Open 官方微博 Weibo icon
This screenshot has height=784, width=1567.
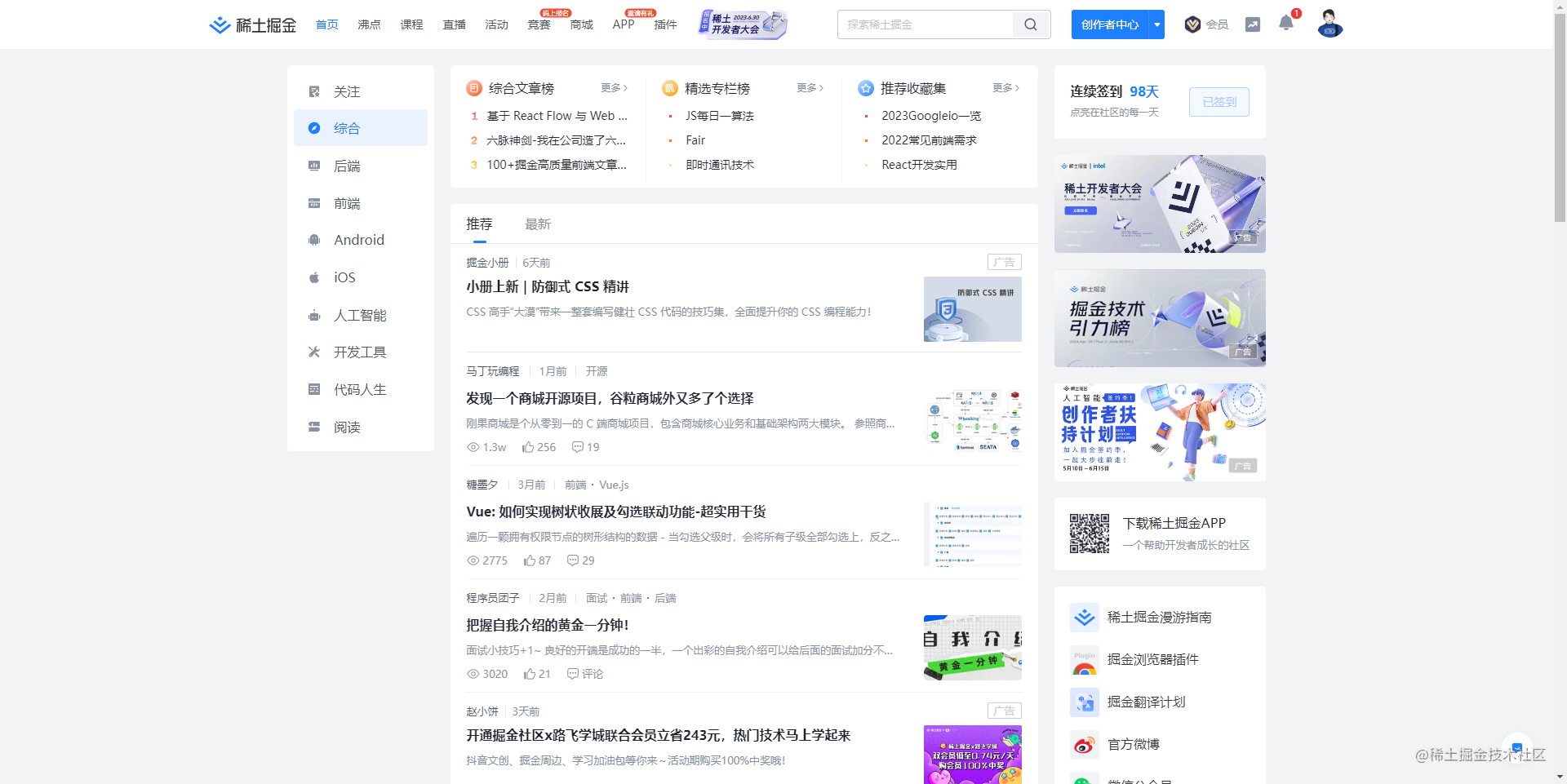tap(1085, 745)
